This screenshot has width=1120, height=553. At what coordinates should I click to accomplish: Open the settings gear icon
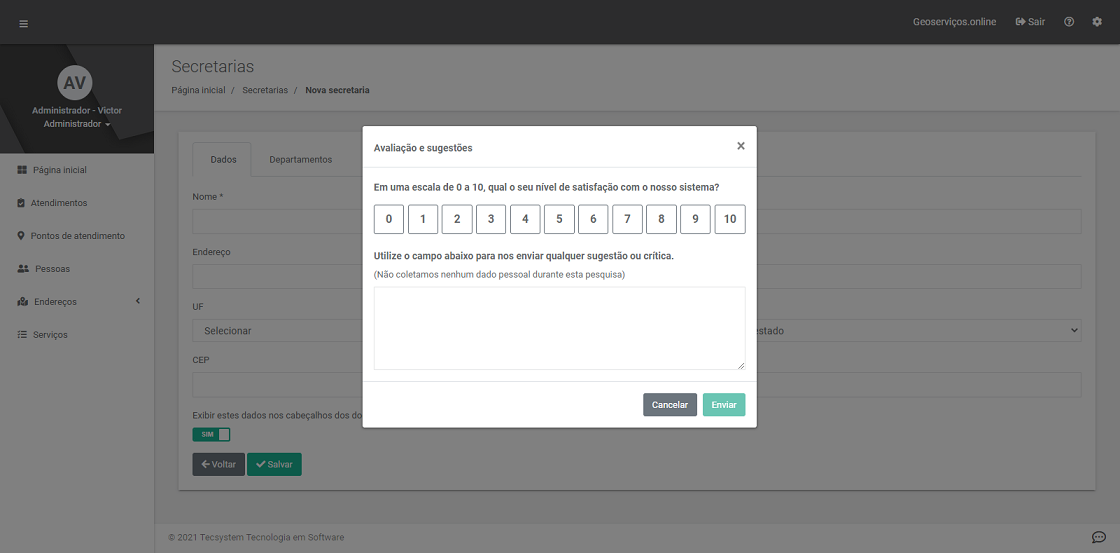(x=1097, y=22)
